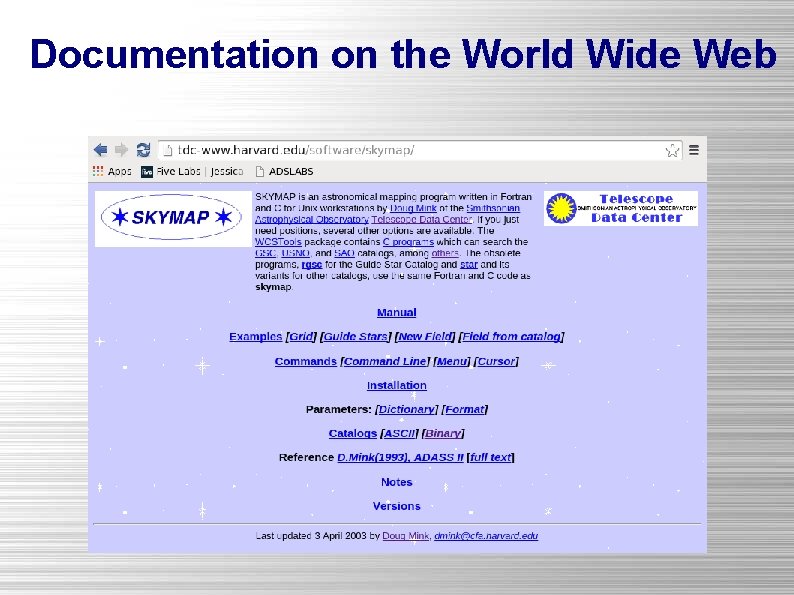794x595 pixels.
Task: Open the USNO catalog link
Action: 295,253
